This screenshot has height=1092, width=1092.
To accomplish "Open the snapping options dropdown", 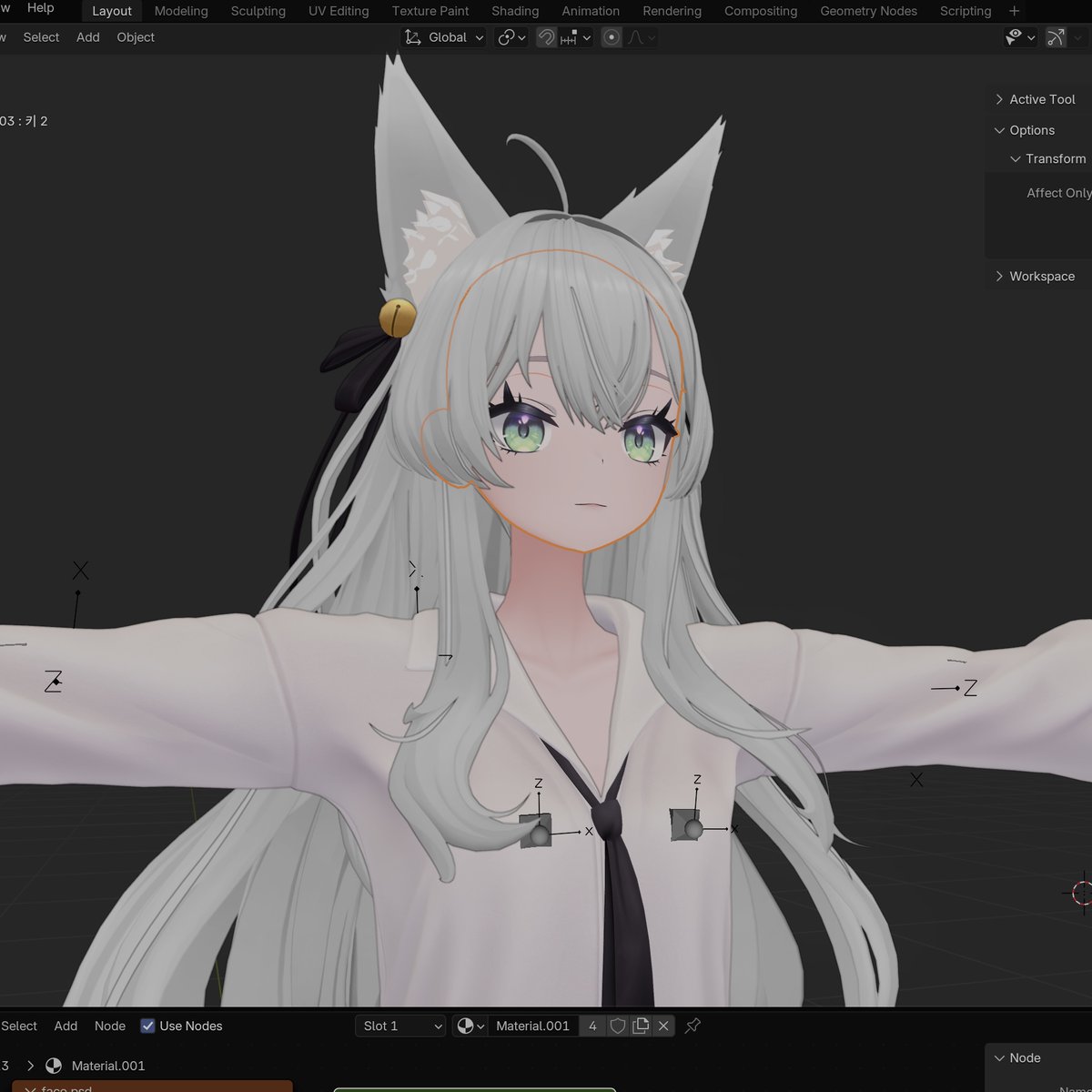I will (x=576, y=37).
